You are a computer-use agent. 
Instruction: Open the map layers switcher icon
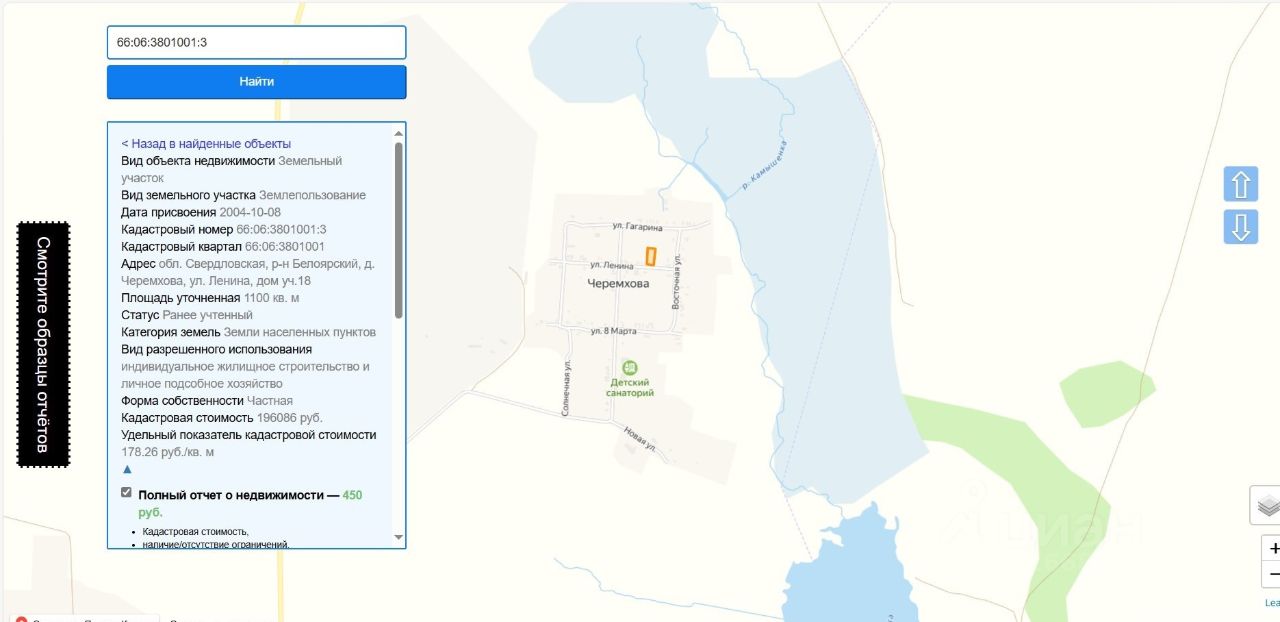(x=1267, y=505)
